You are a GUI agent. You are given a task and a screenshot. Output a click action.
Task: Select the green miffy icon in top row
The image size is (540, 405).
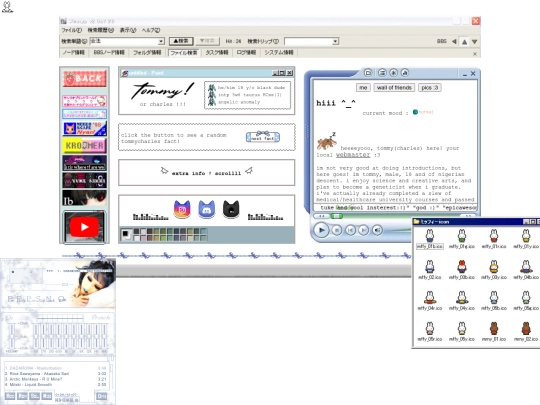[462, 239]
